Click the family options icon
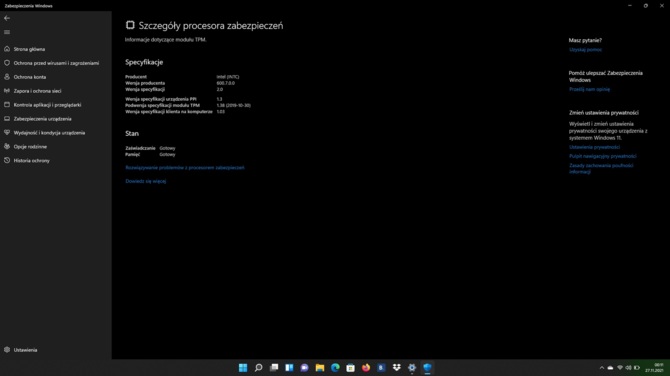The height and width of the screenshot is (376, 670). (7, 146)
